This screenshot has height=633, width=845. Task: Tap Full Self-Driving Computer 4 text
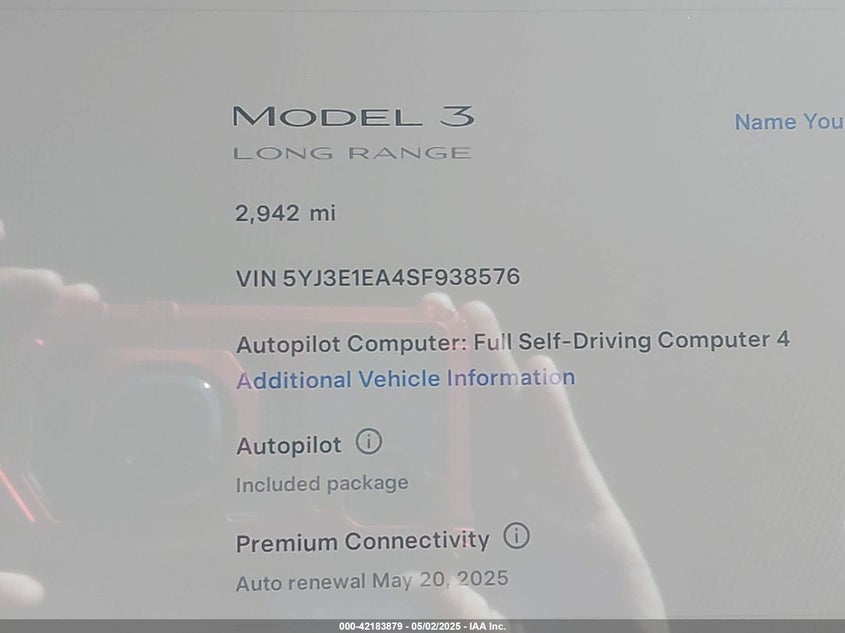631,340
